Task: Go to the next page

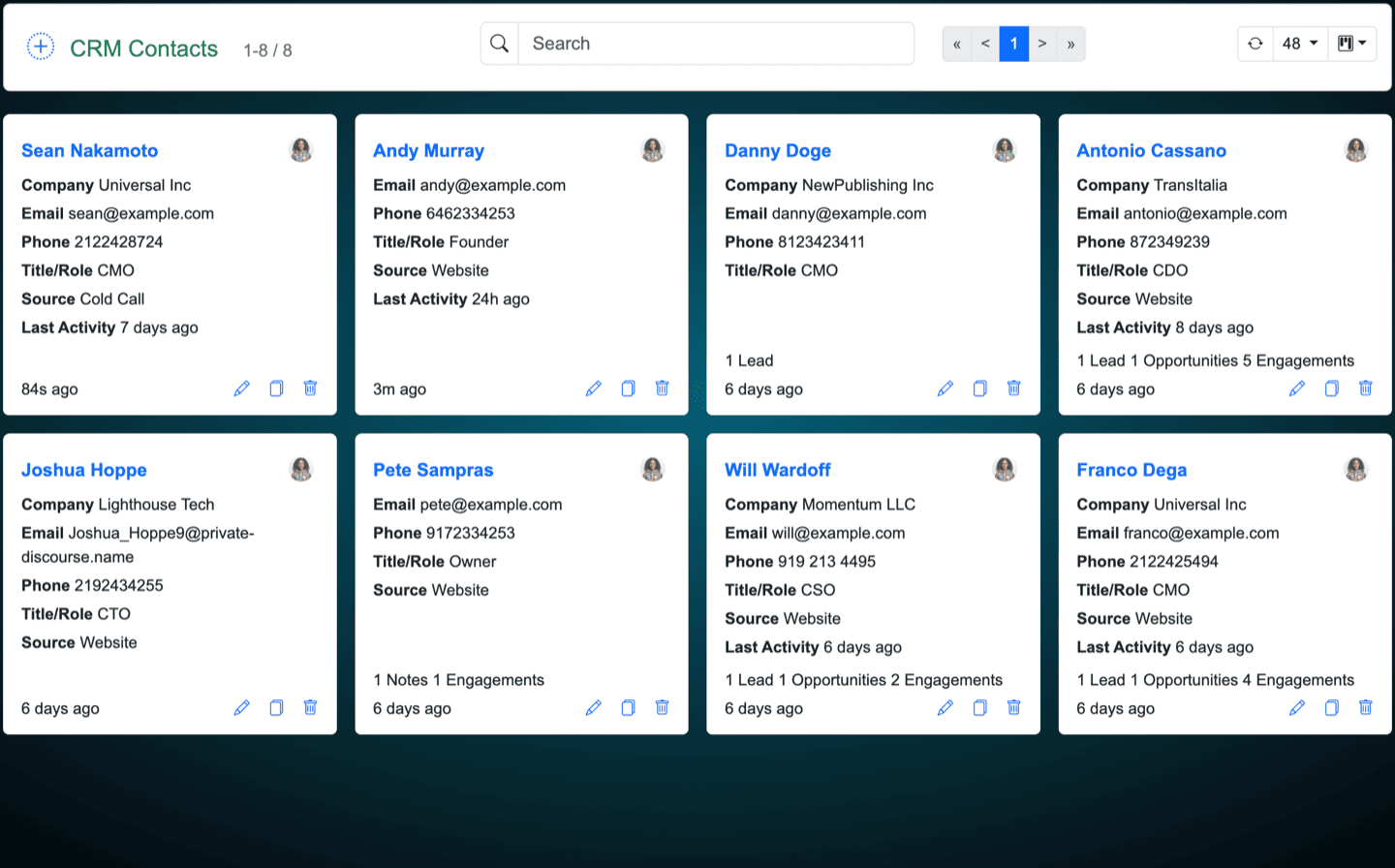Action: (x=1042, y=44)
